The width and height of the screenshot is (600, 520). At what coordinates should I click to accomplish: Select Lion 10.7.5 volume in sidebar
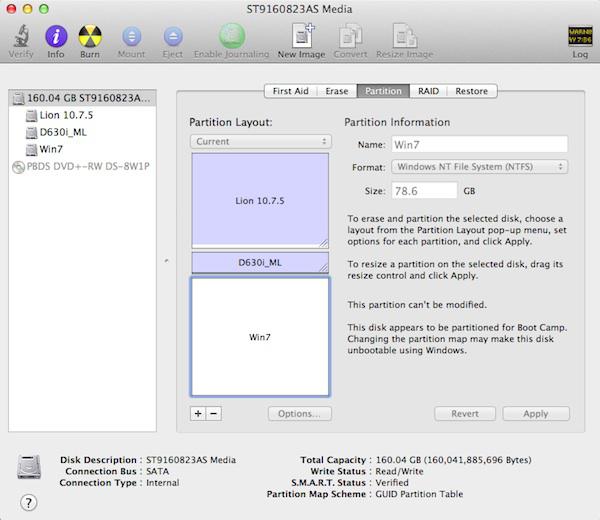point(65,115)
